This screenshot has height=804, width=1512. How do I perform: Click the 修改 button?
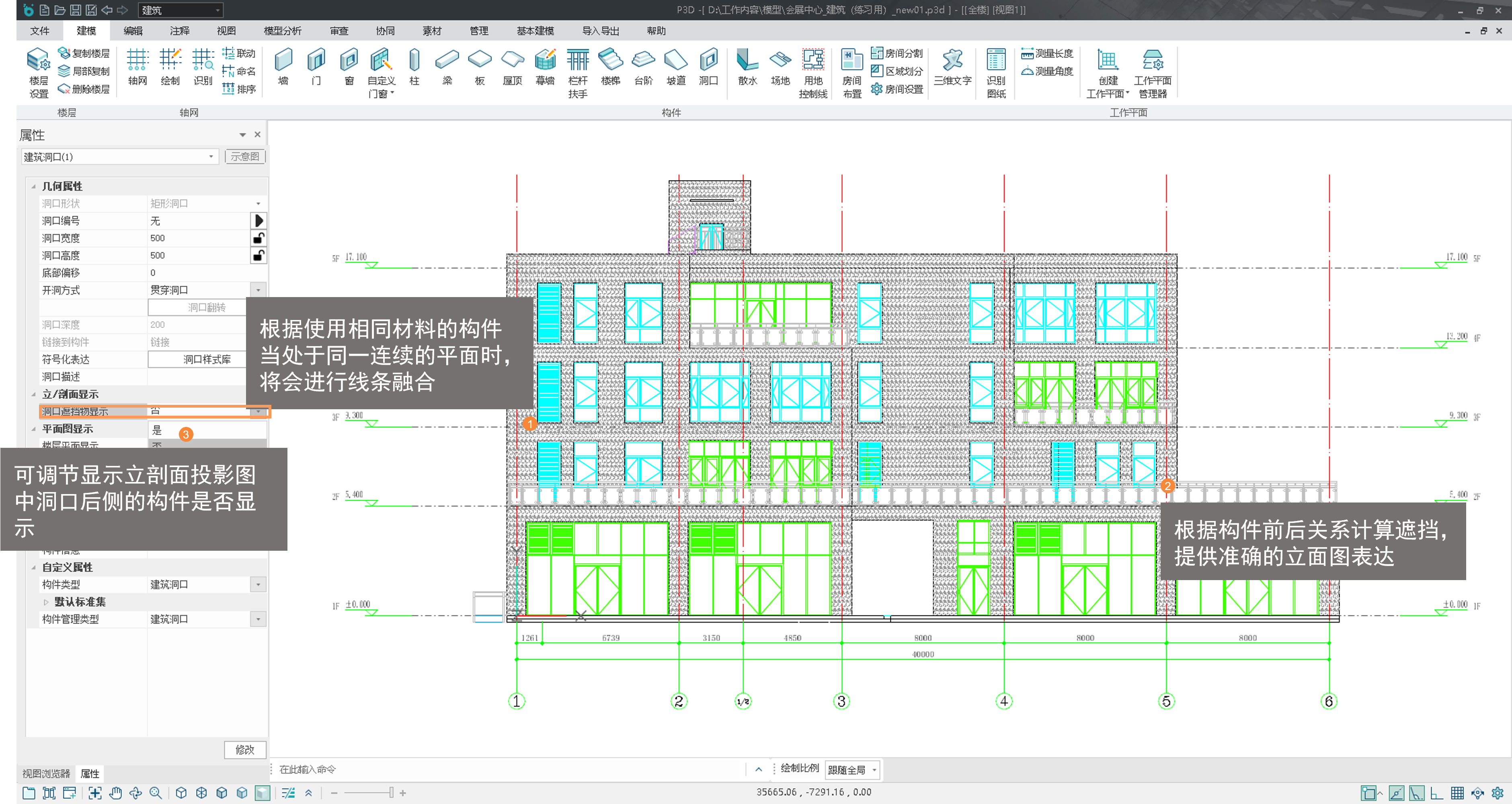(245, 749)
